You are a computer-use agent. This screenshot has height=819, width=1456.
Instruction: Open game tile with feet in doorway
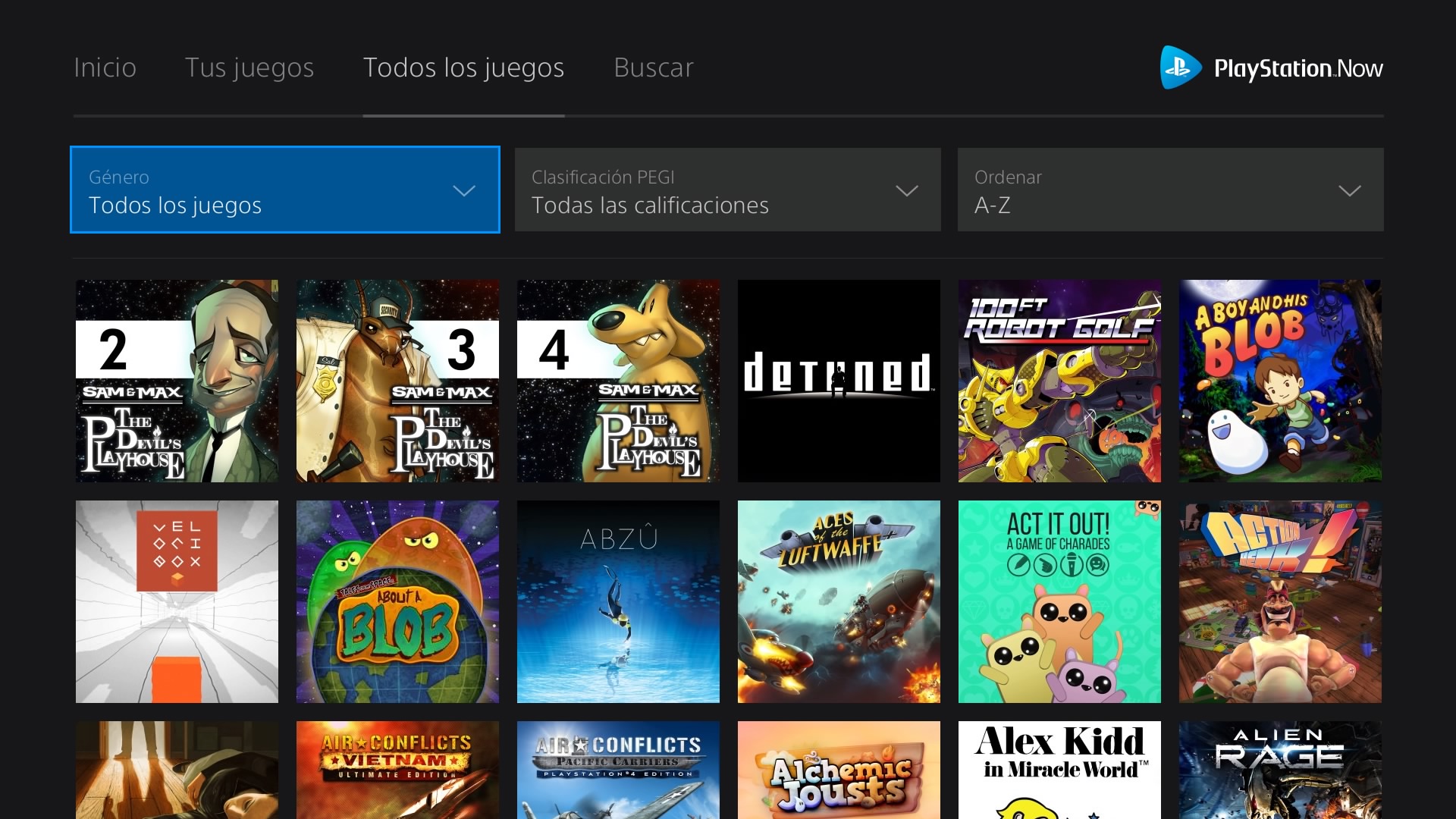pos(177,770)
